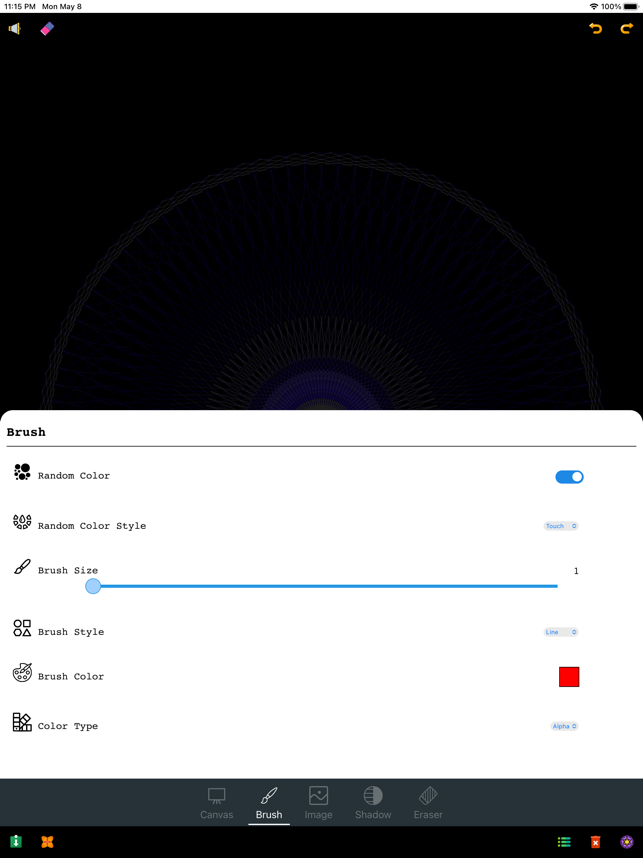Disable the Random Color switch

(569, 477)
